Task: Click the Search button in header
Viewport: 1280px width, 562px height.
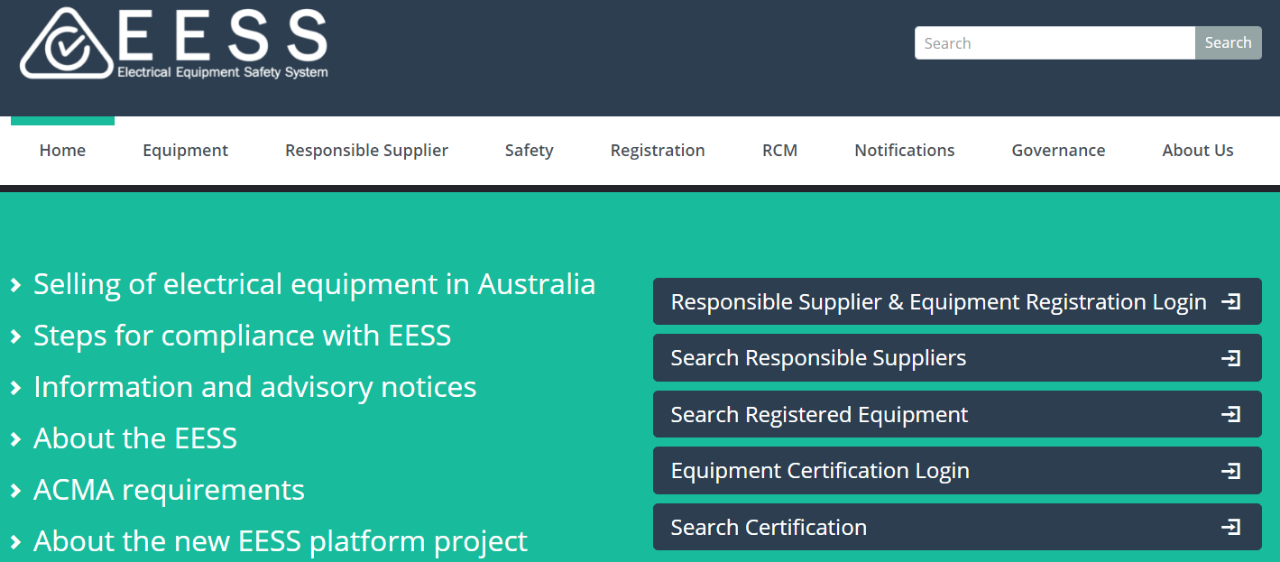Action: 1228,43
